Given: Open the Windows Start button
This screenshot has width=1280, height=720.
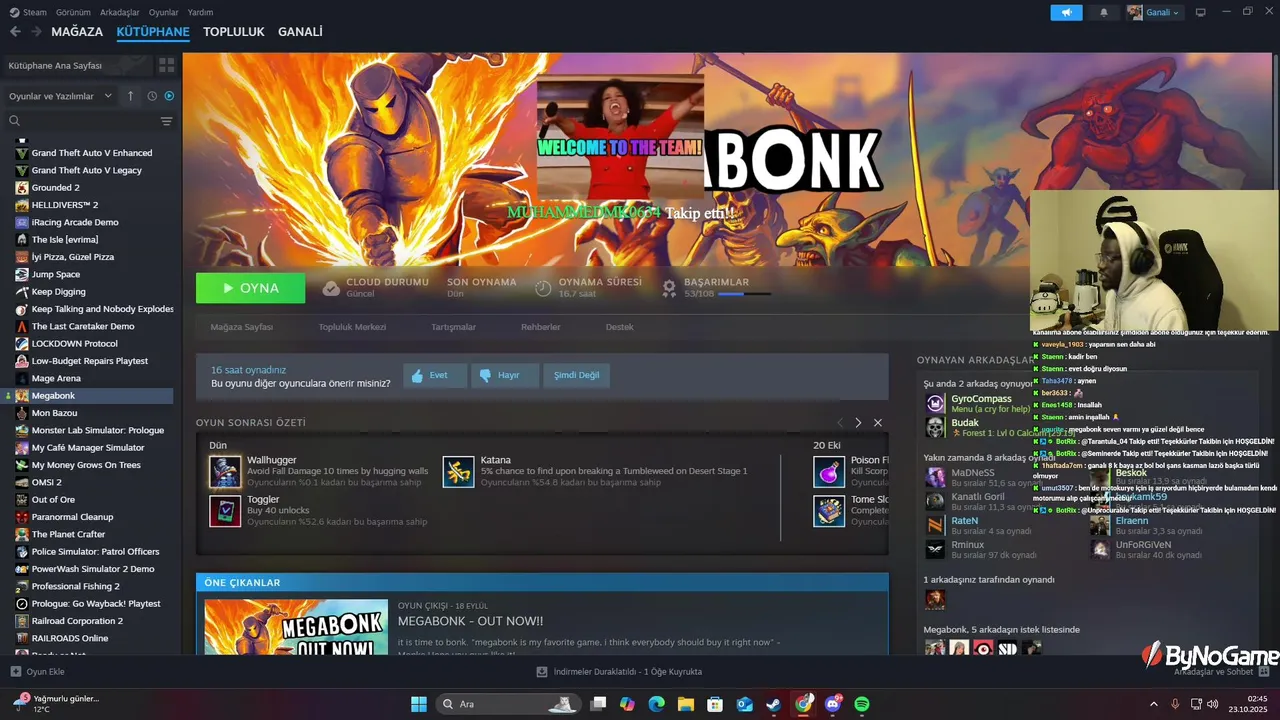Looking at the screenshot, I should pos(419,704).
